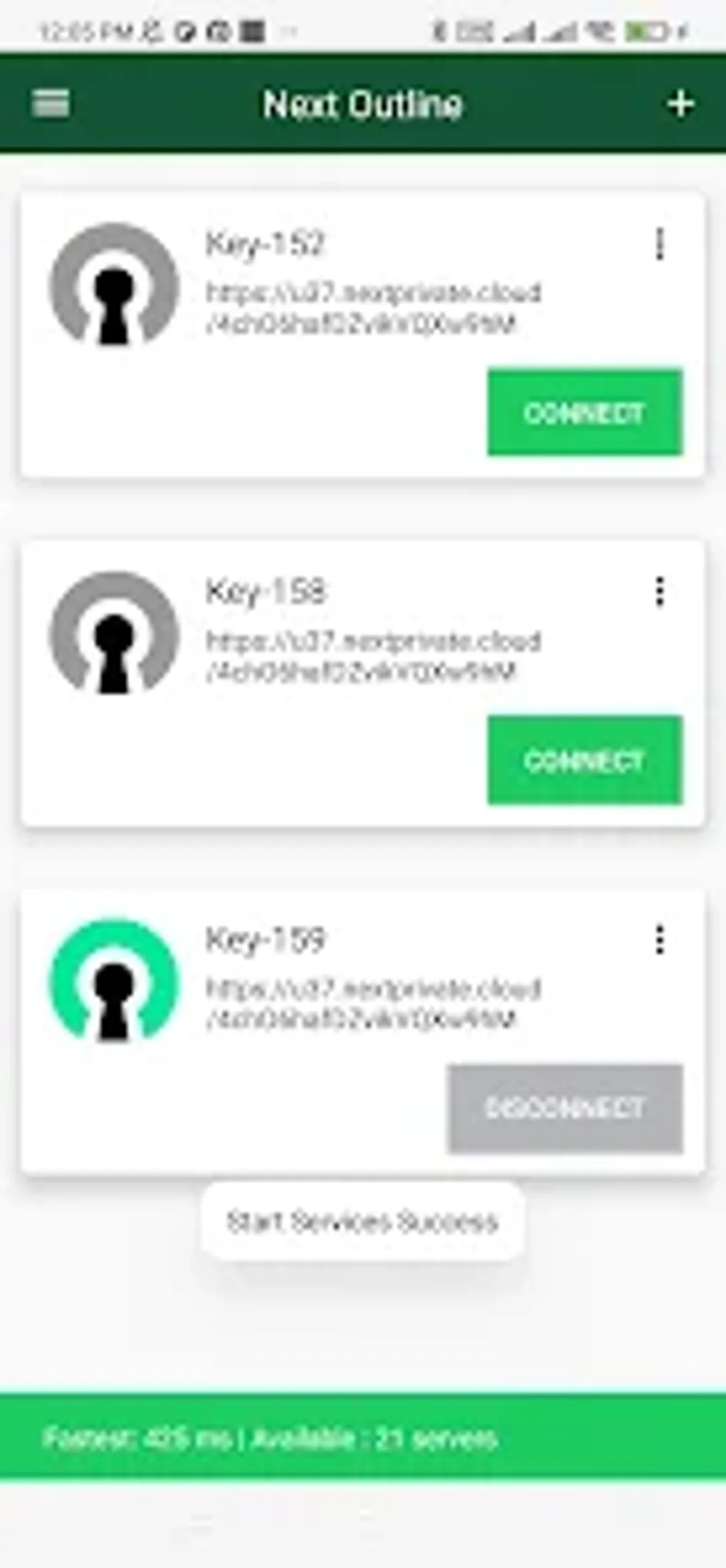Tap the Key-152 server URL
Image resolution: width=726 pixels, height=1568 pixels.
[x=373, y=308]
